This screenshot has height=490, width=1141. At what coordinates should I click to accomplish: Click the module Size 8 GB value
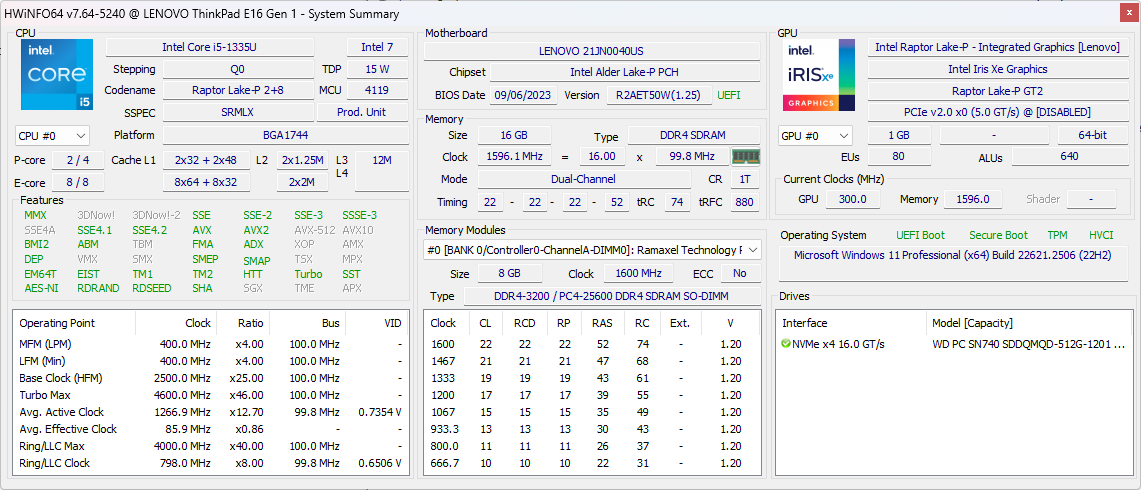510,274
